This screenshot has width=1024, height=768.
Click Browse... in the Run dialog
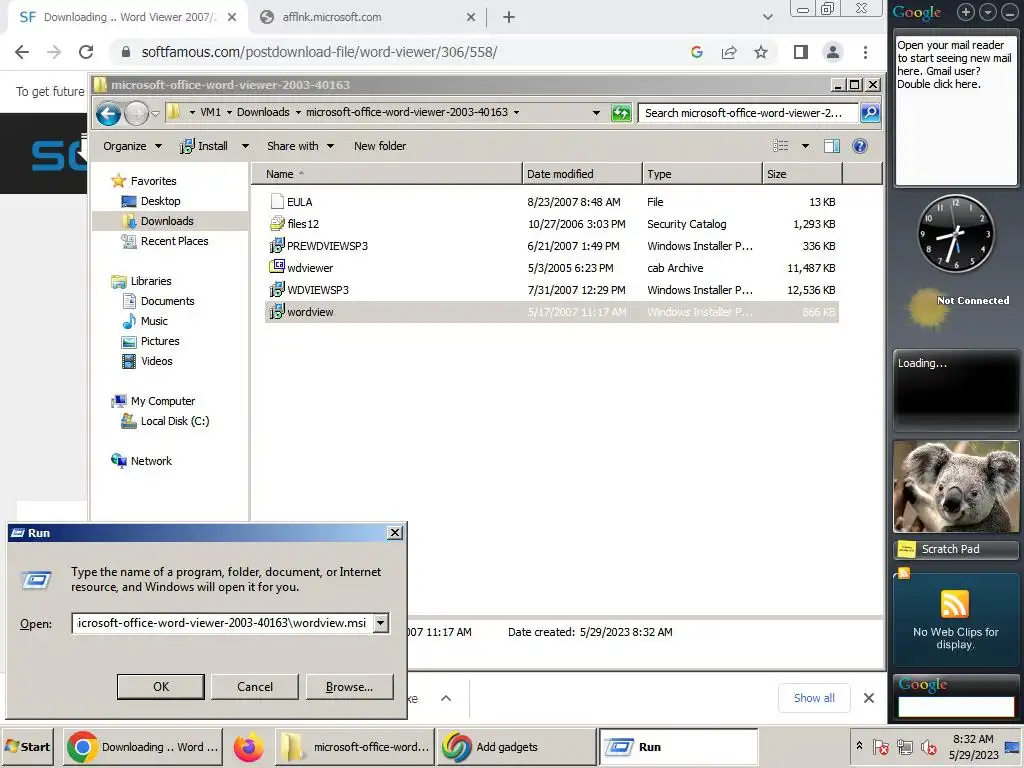click(349, 686)
